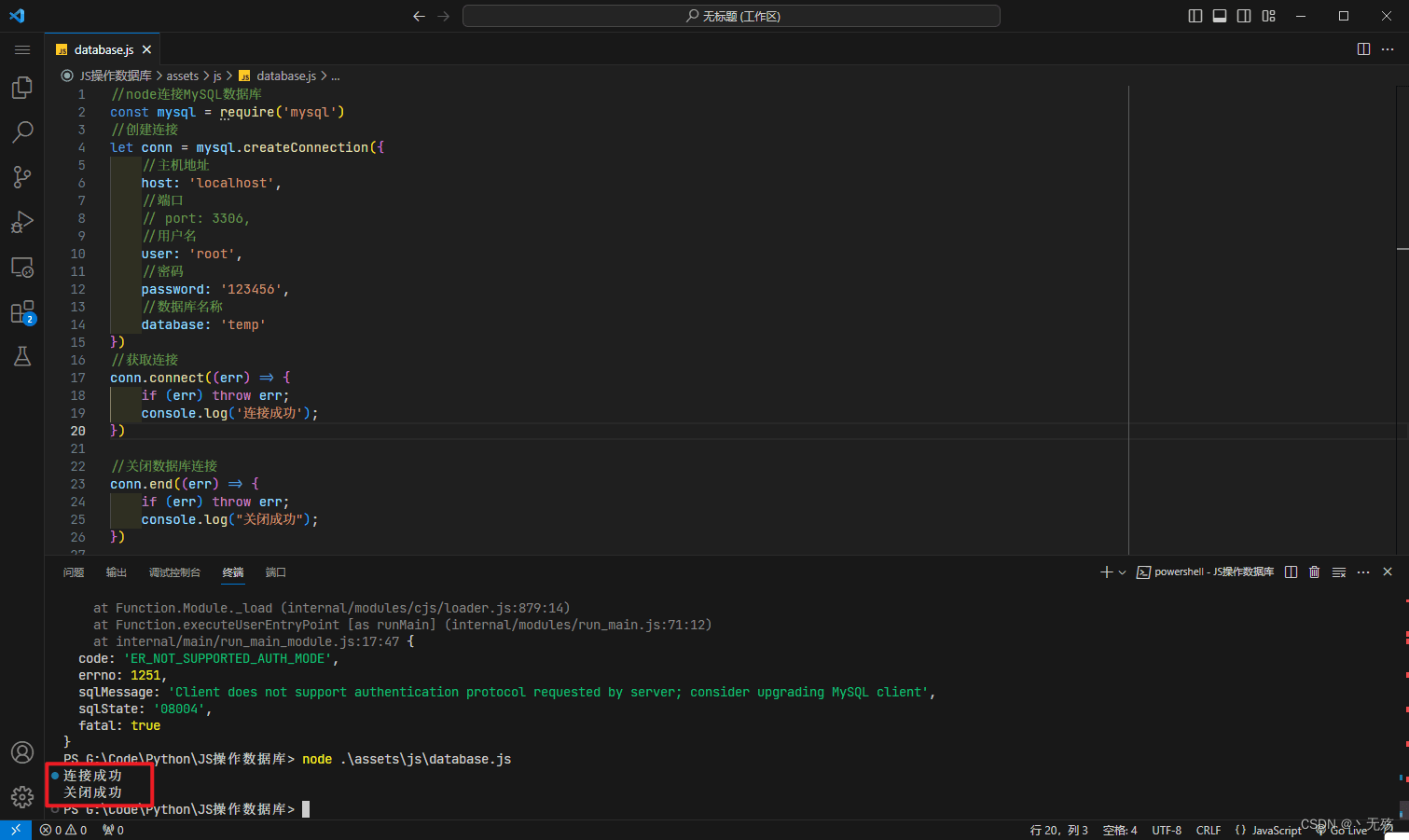The width and height of the screenshot is (1409, 840).
Task: Toggle secondary side bar layout button
Action: tap(1244, 16)
